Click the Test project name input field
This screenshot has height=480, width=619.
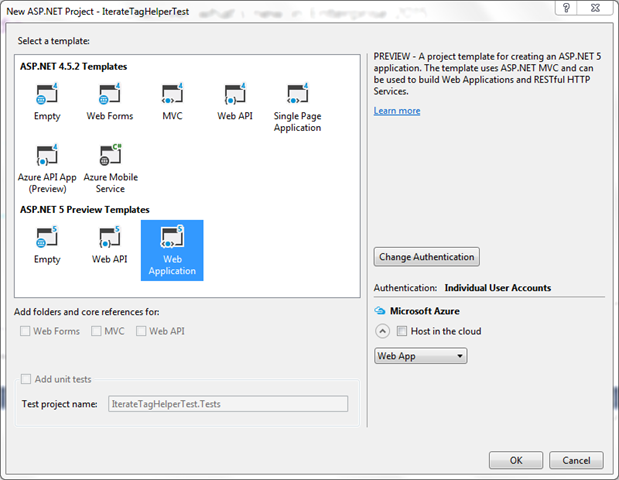tap(228, 404)
